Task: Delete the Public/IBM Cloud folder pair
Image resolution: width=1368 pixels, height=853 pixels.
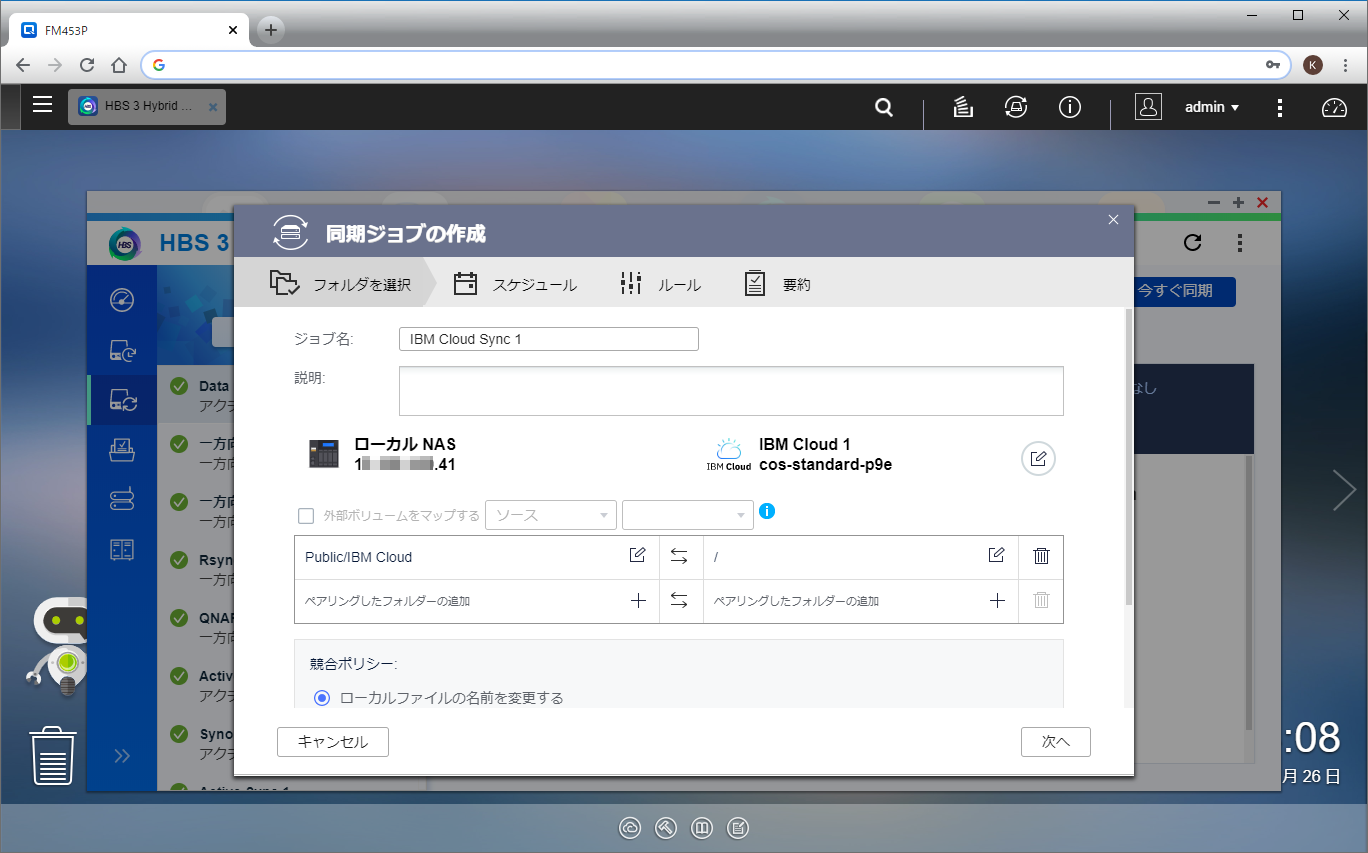Action: 1041,556
